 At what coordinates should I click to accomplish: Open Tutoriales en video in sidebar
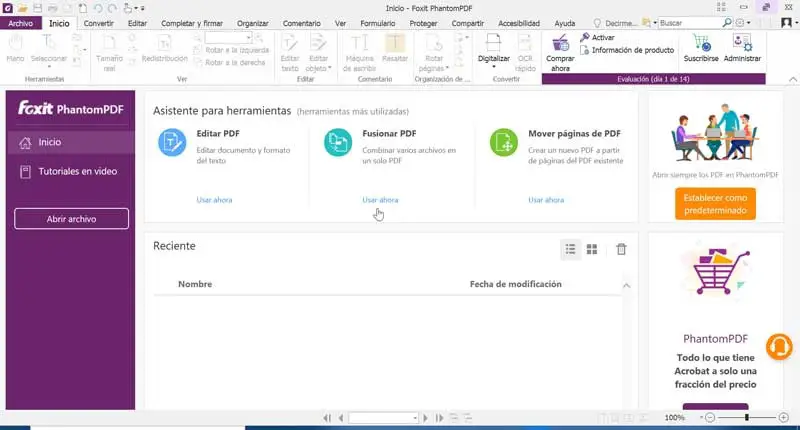click(70, 171)
